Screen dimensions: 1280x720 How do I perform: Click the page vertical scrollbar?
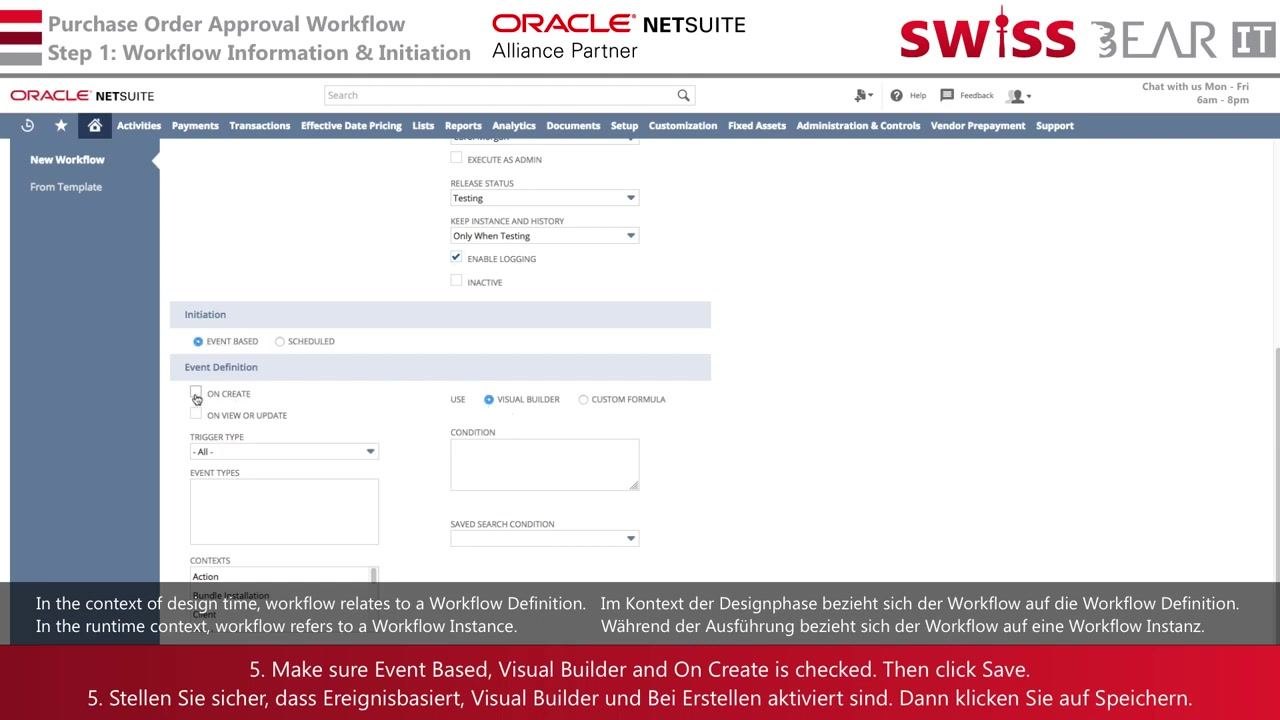pyautogui.click(x=1275, y=465)
